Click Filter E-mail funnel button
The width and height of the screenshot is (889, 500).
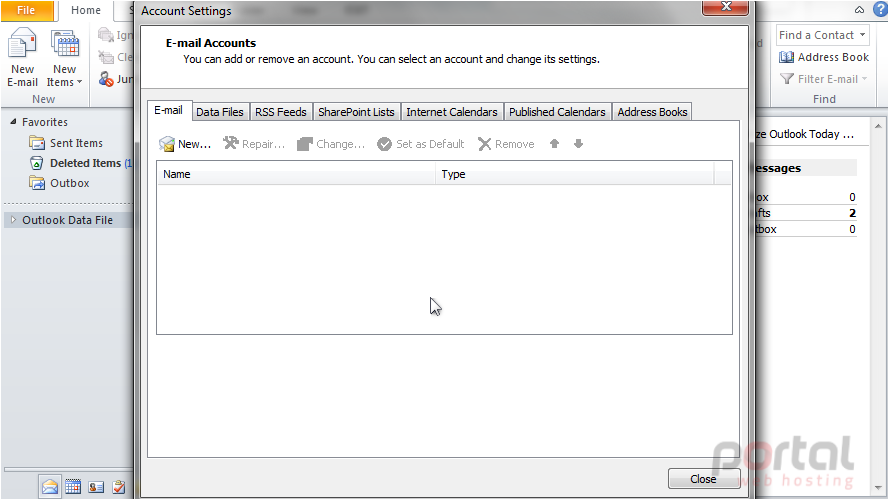tap(823, 79)
